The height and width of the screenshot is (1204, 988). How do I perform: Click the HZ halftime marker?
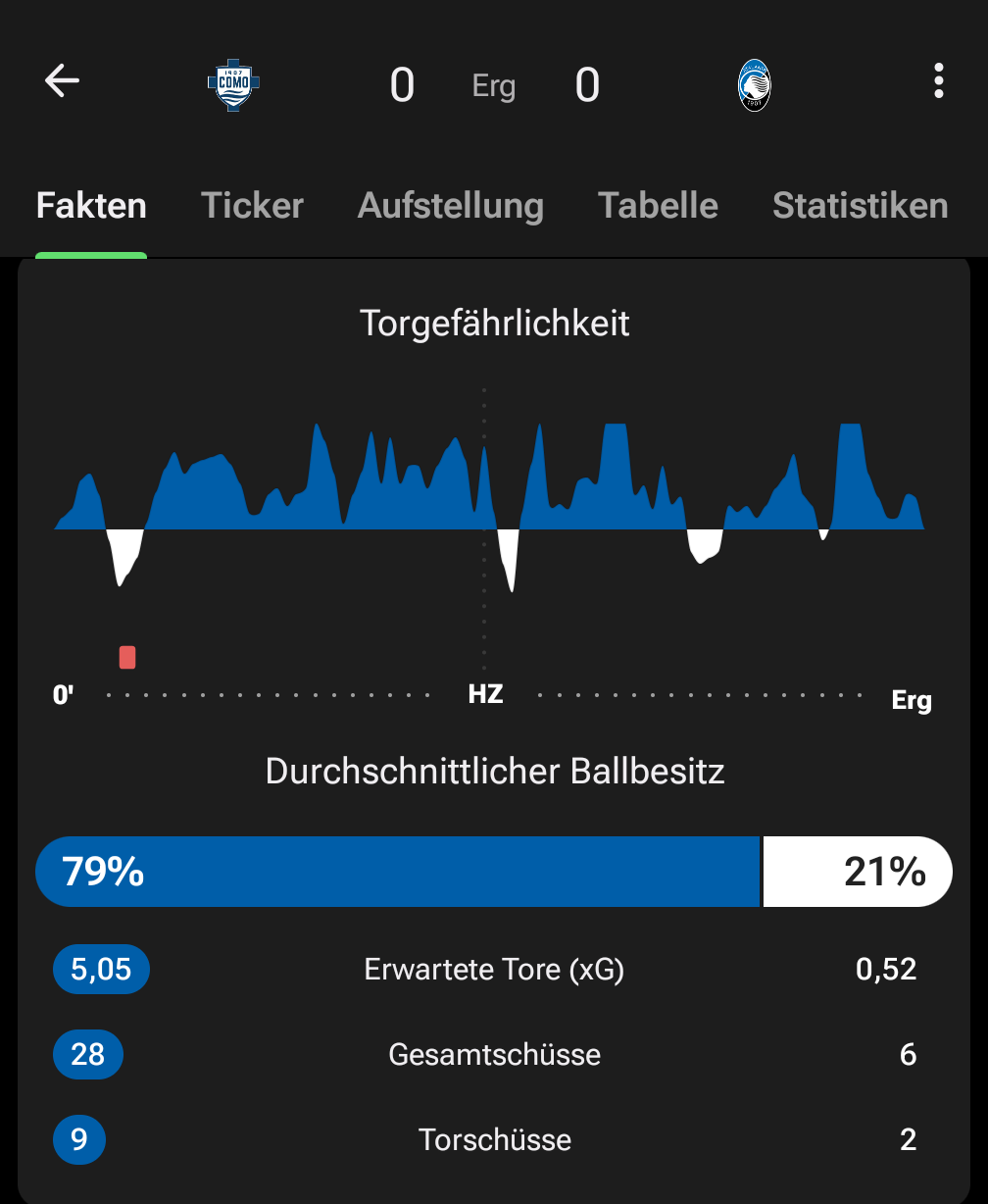485,695
